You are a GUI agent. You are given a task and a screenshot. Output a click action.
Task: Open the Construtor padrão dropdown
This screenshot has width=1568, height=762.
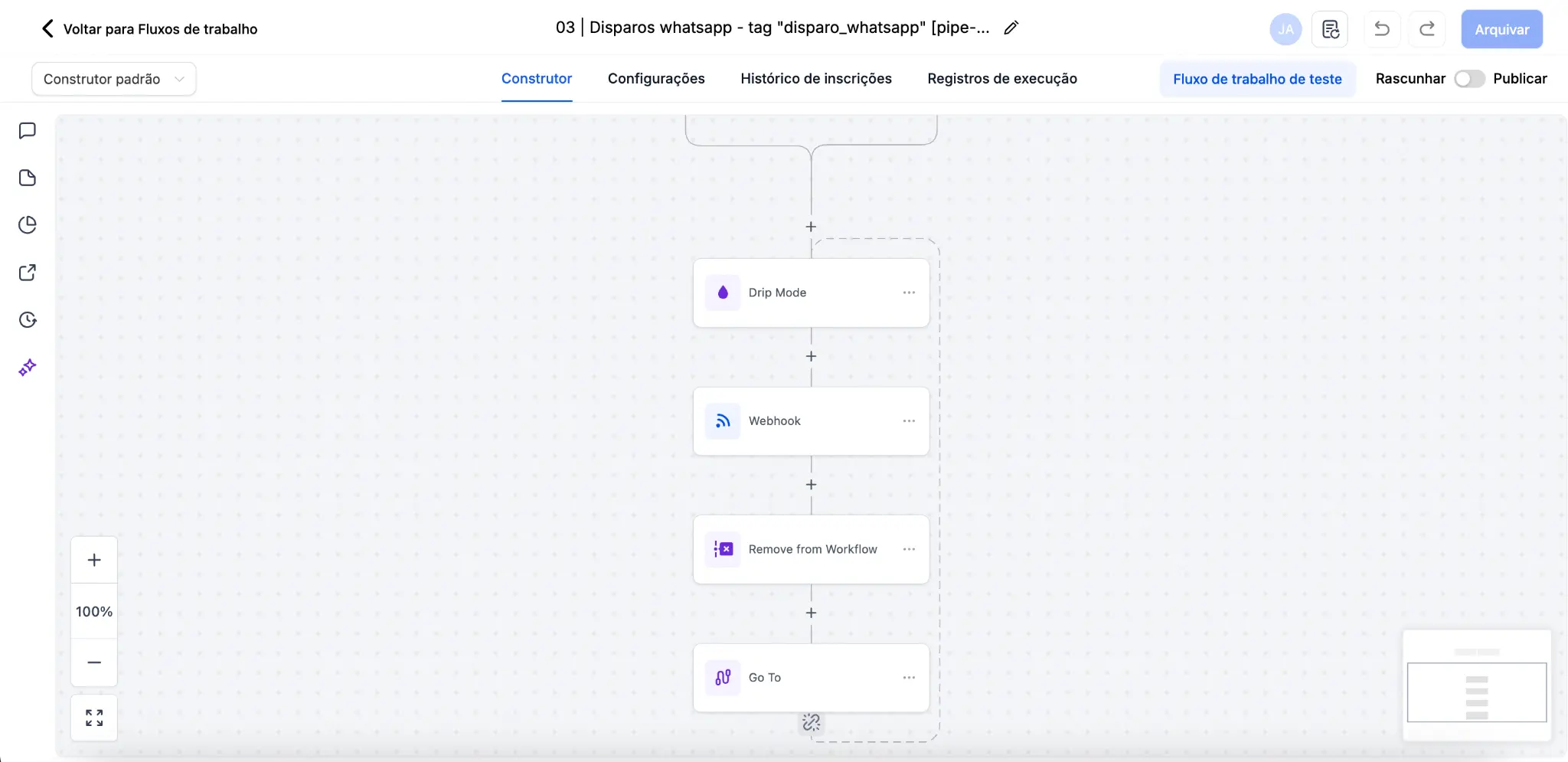point(113,79)
